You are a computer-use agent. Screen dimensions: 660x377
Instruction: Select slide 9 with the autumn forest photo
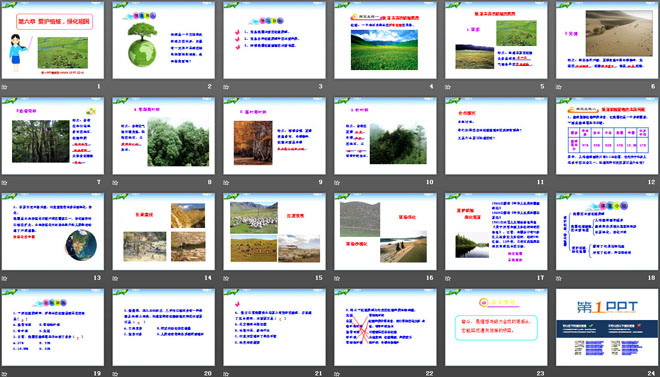click(274, 136)
